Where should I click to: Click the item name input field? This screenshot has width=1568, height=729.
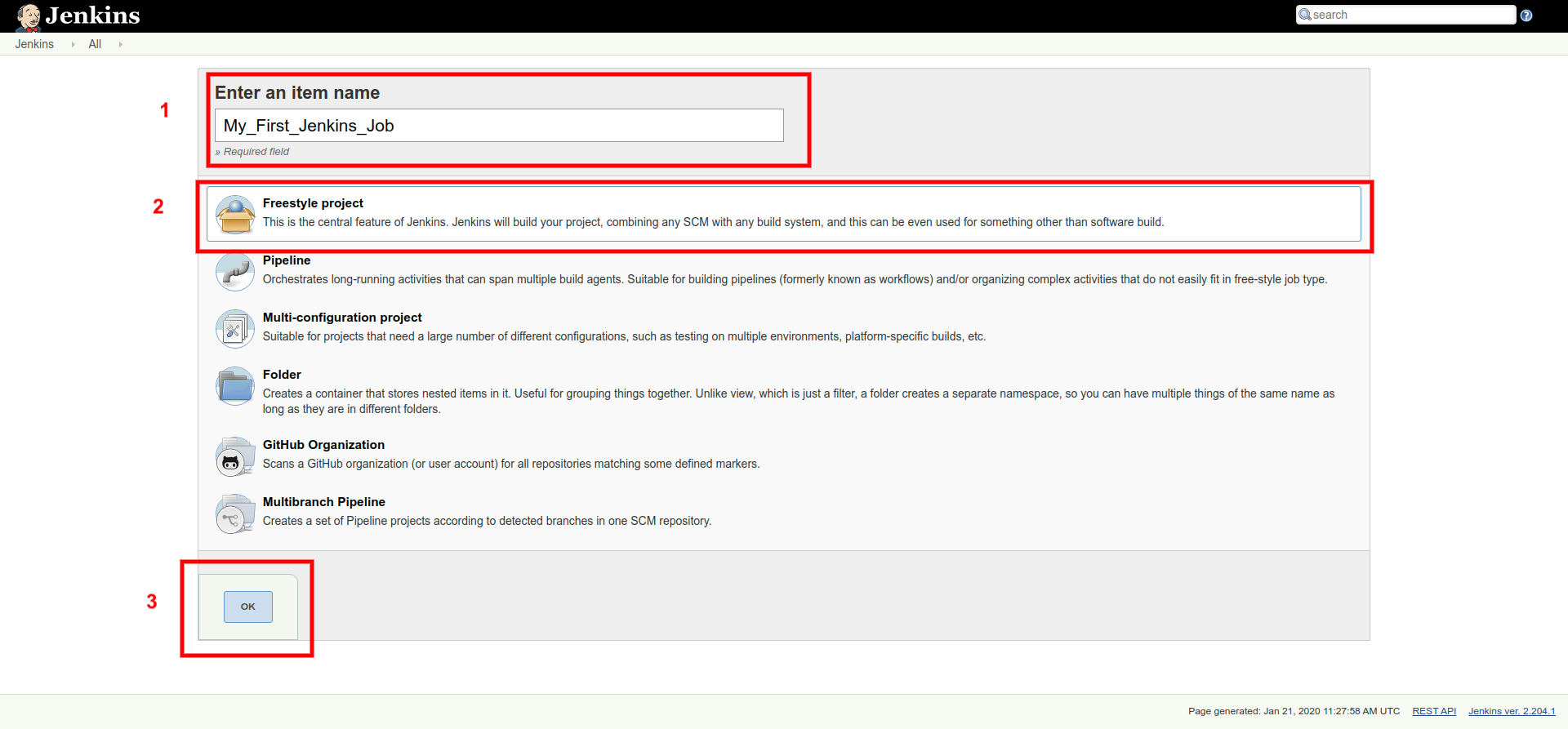coord(499,126)
